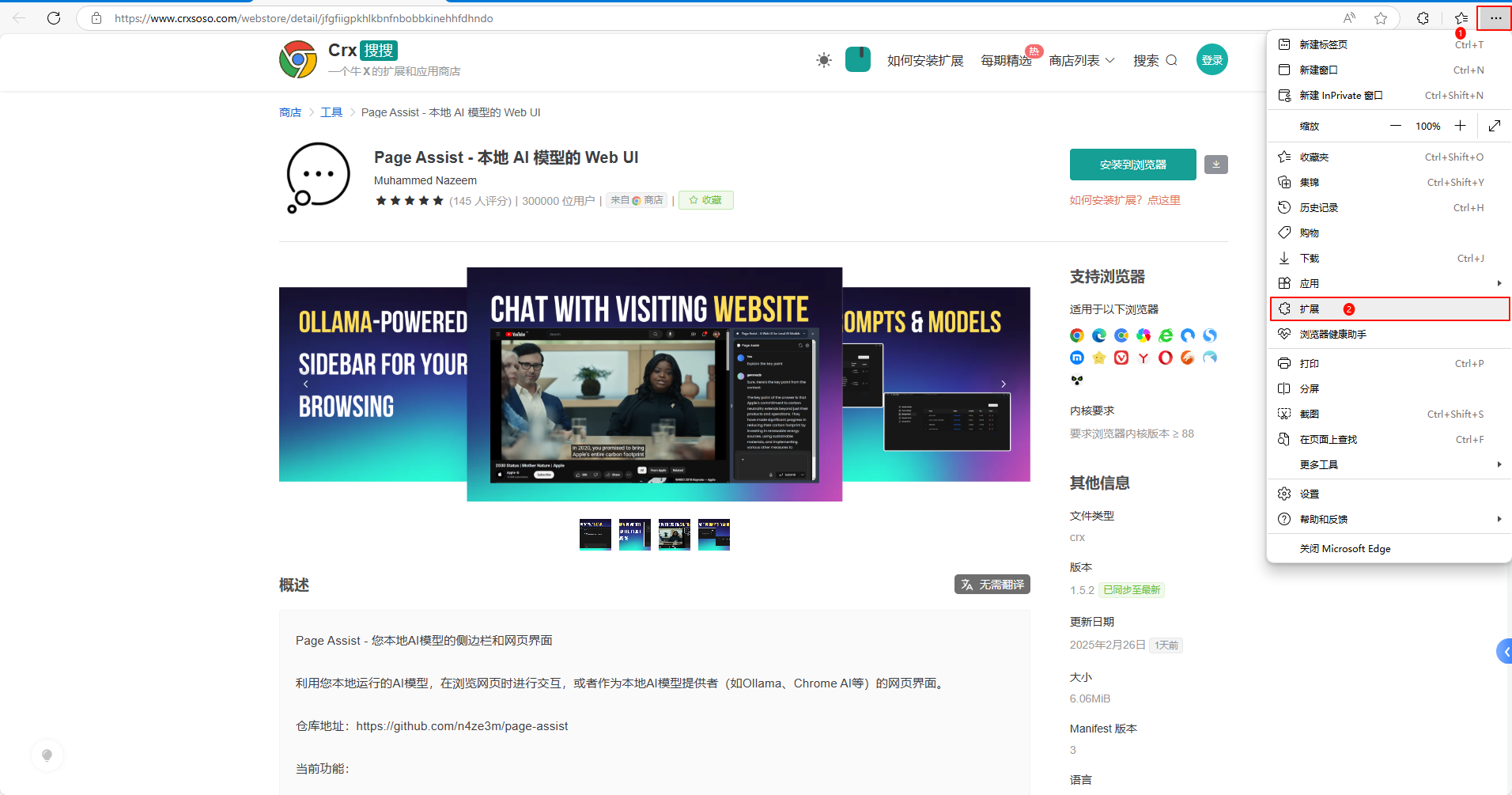Click the Crx搜搜 Chrome logo
This screenshot has height=795, width=1512.
coord(298,60)
